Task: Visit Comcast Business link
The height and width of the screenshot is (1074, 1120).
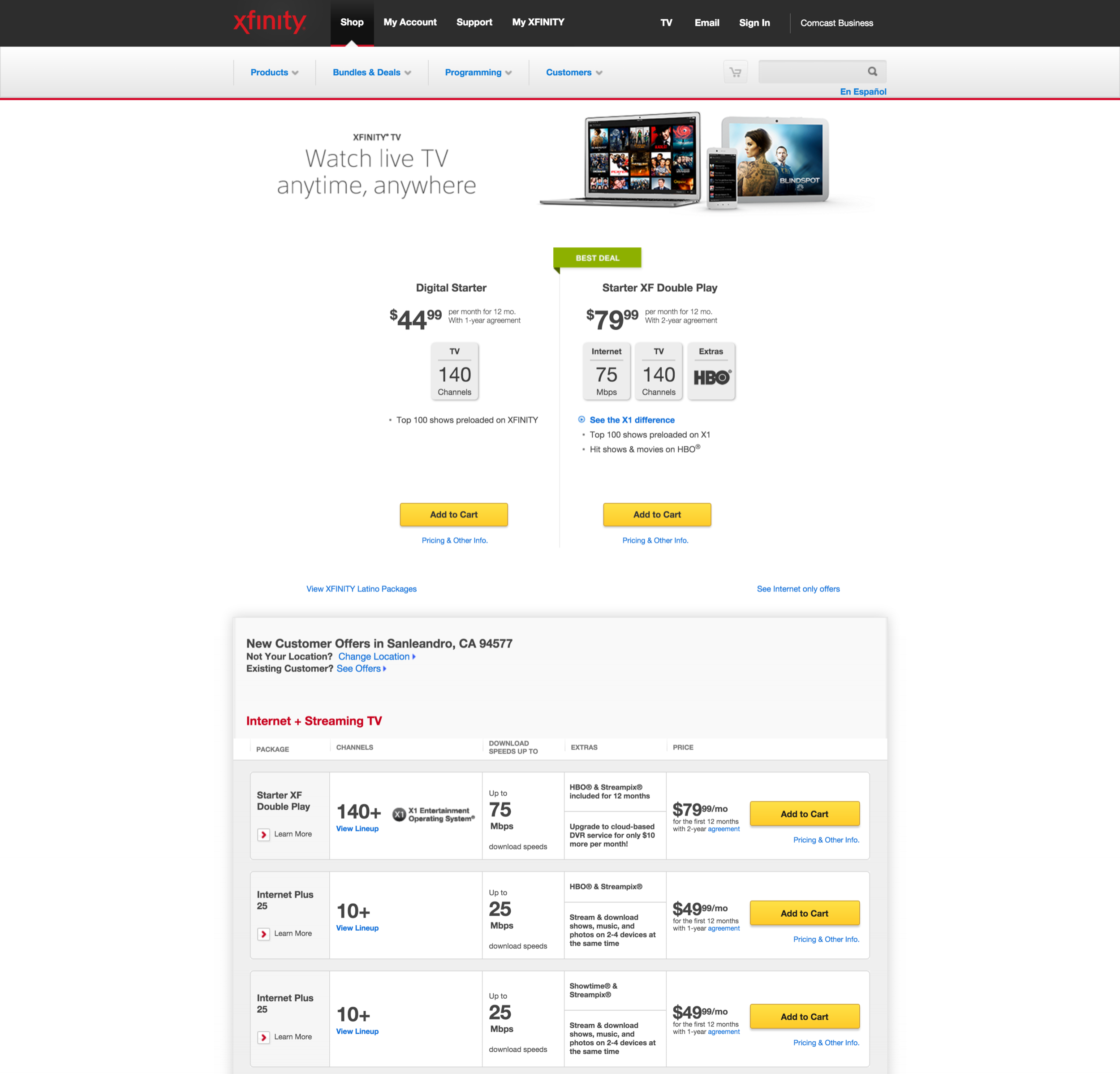Action: tap(836, 23)
